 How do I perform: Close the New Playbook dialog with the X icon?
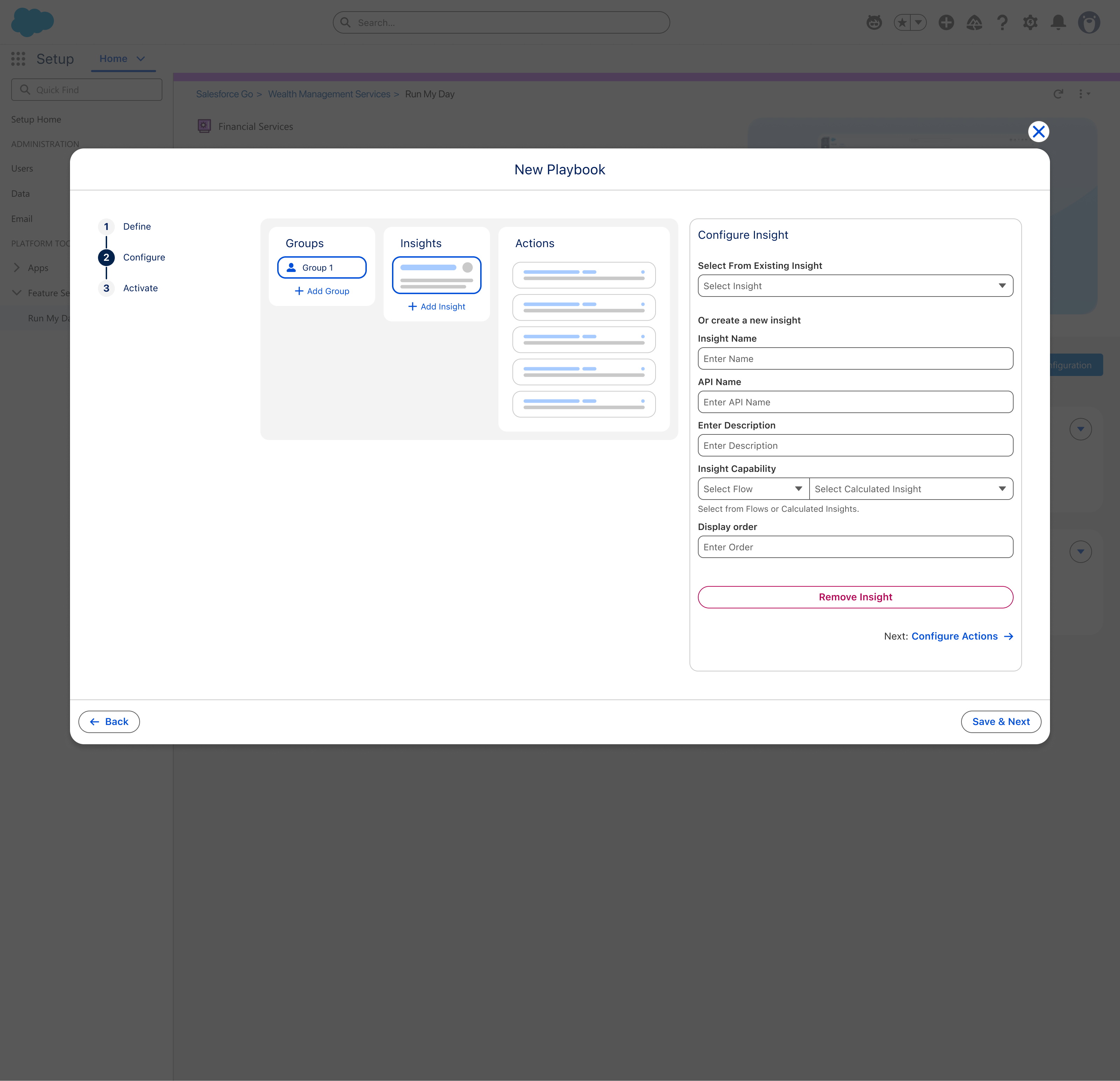[x=1038, y=132]
